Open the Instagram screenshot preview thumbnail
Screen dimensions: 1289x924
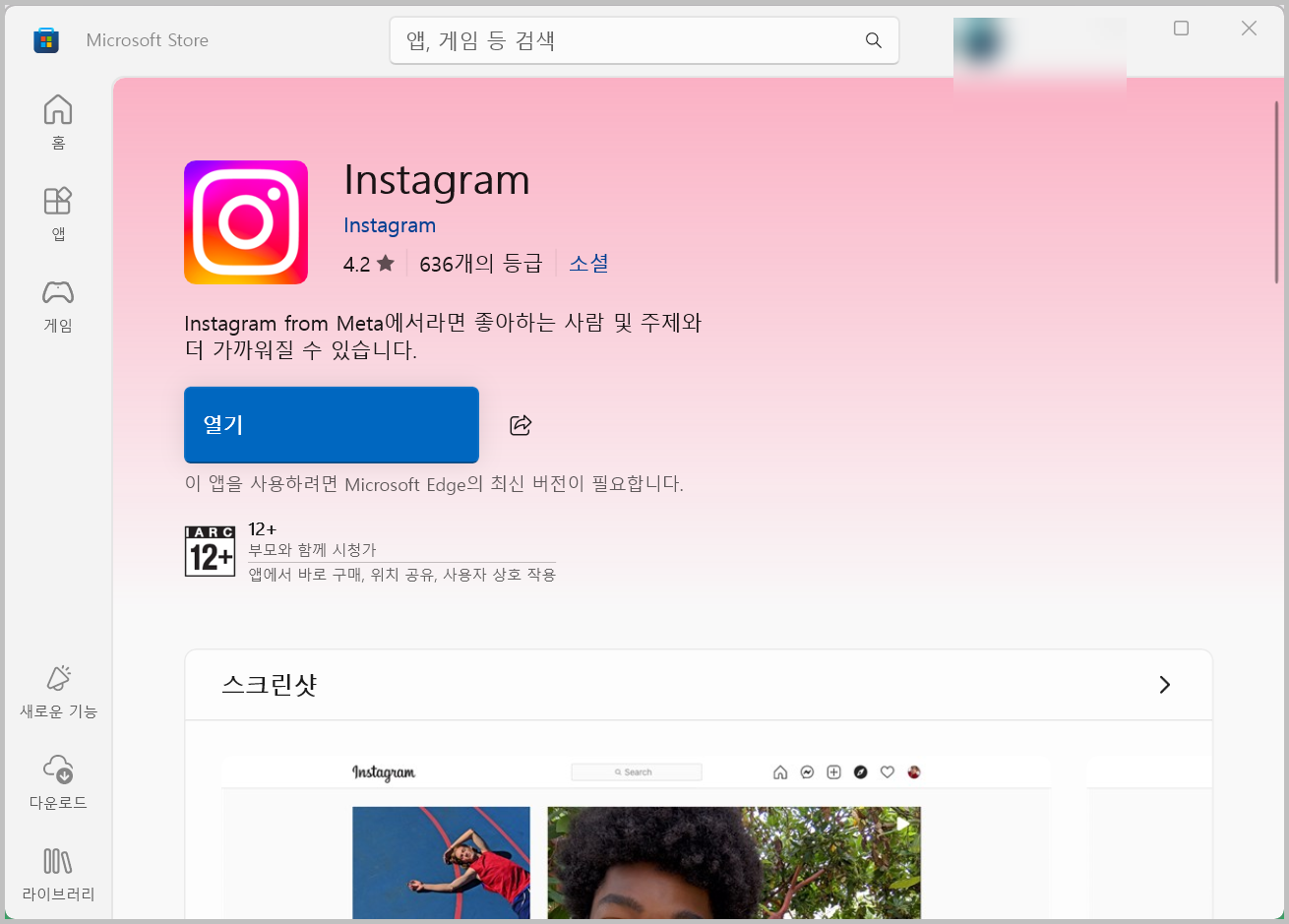(636, 836)
